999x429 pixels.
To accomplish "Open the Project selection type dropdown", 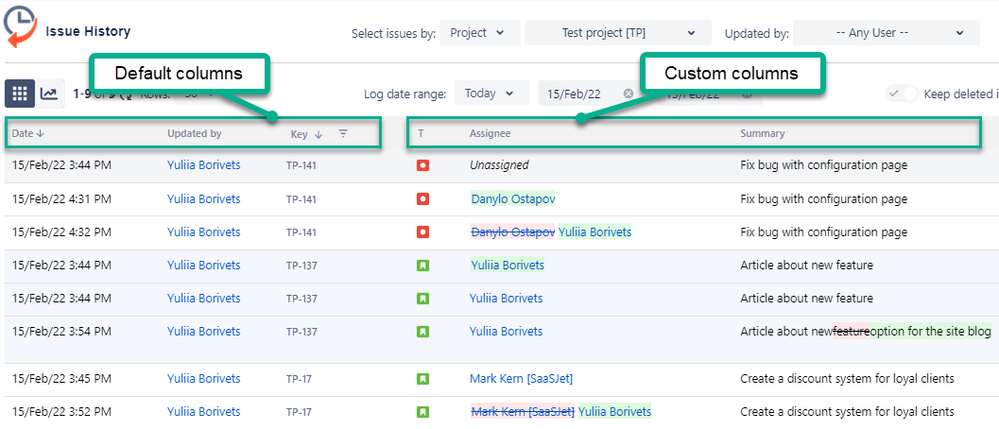I will [480, 33].
